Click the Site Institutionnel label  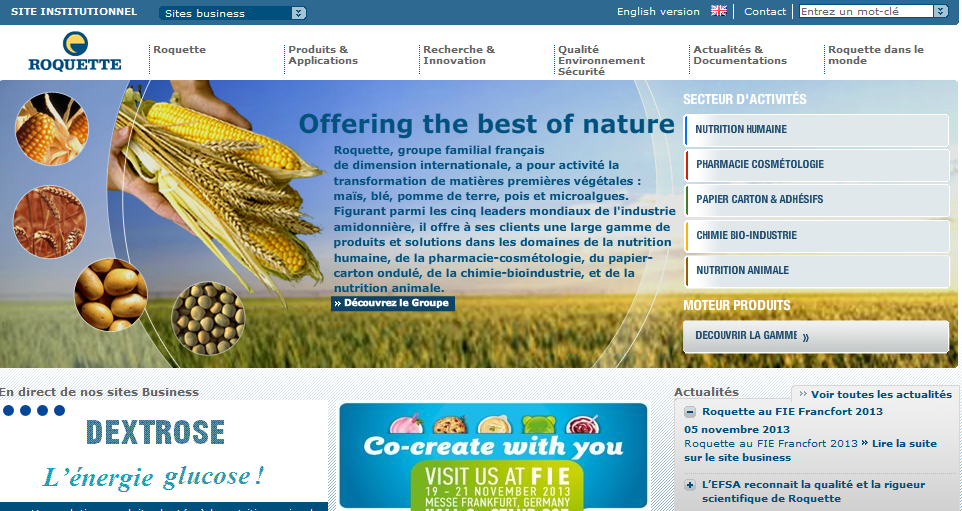tap(74, 12)
